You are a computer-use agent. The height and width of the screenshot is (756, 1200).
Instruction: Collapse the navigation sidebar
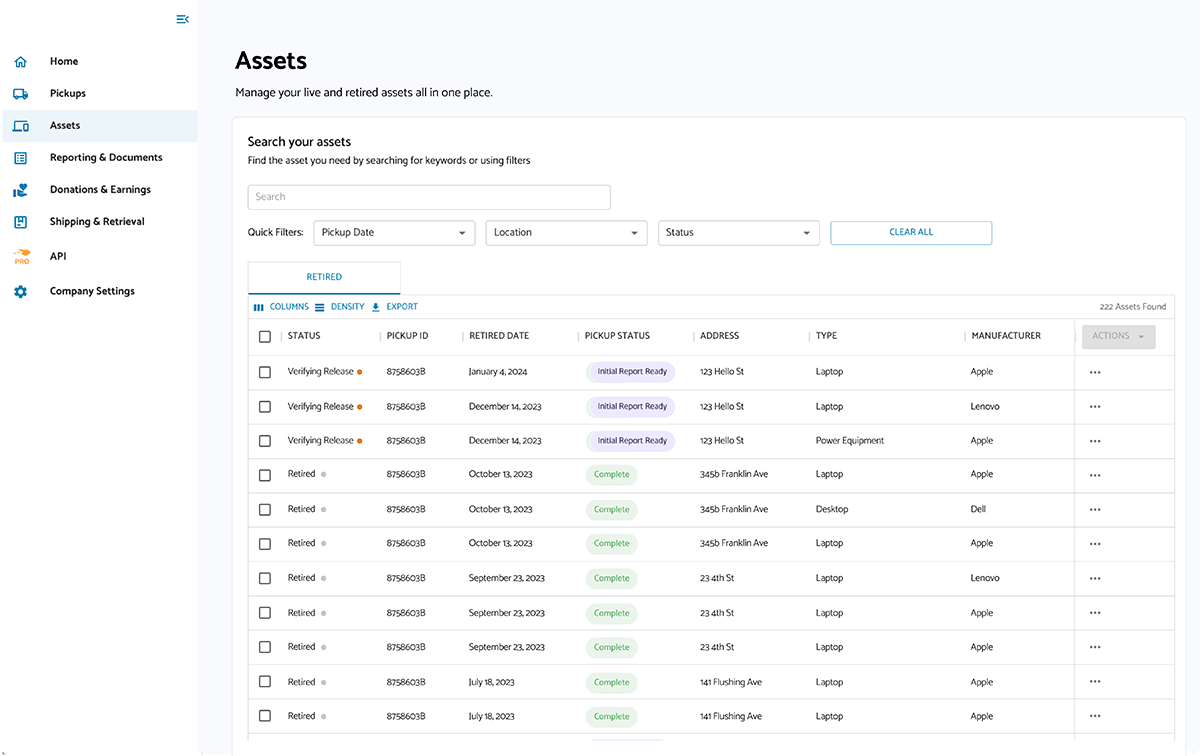[x=182, y=19]
